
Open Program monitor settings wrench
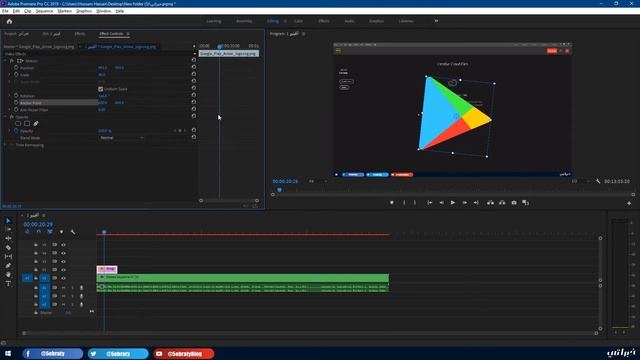(x=598, y=181)
